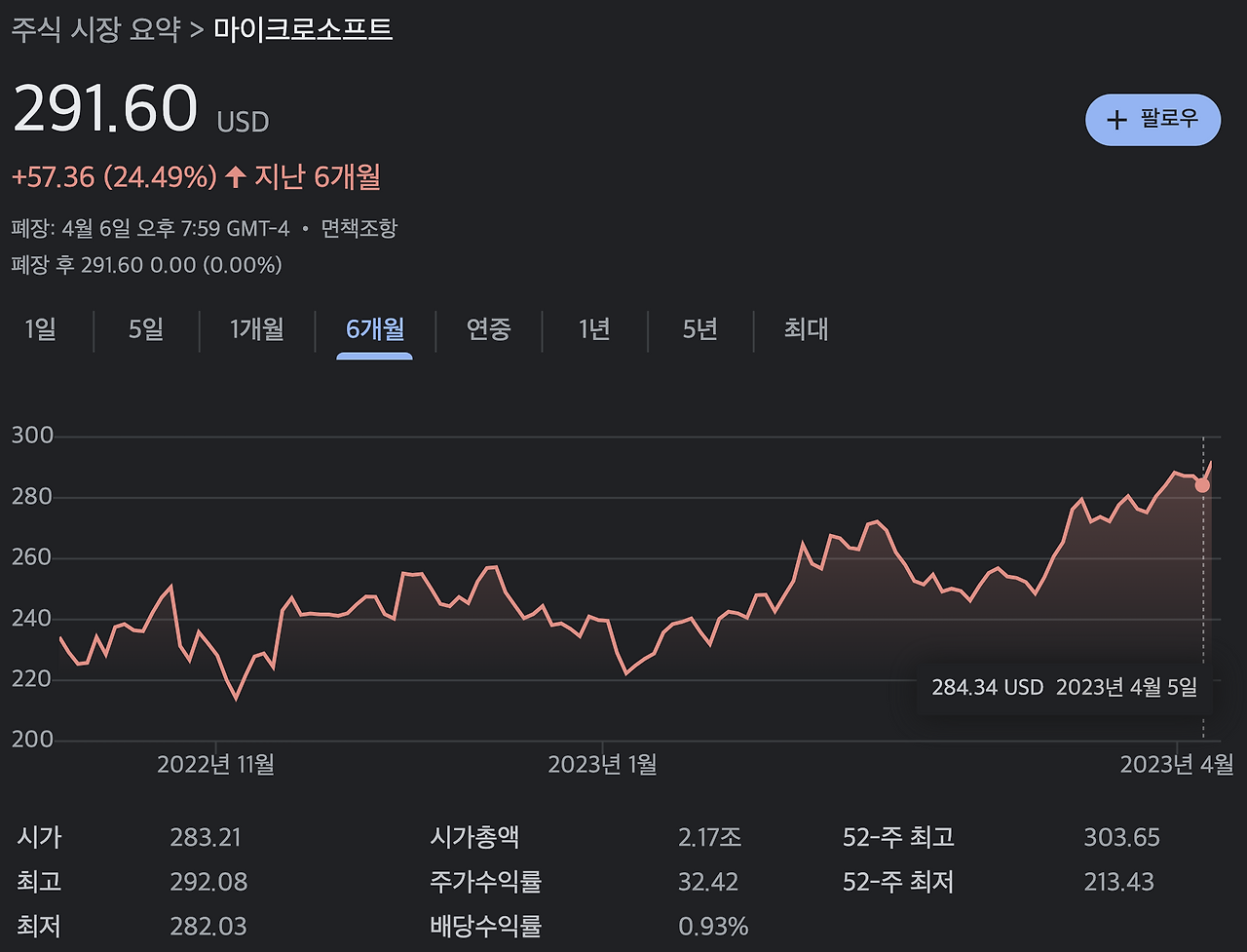
Task: Click the 지난 6개월 period text
Action: point(318,177)
